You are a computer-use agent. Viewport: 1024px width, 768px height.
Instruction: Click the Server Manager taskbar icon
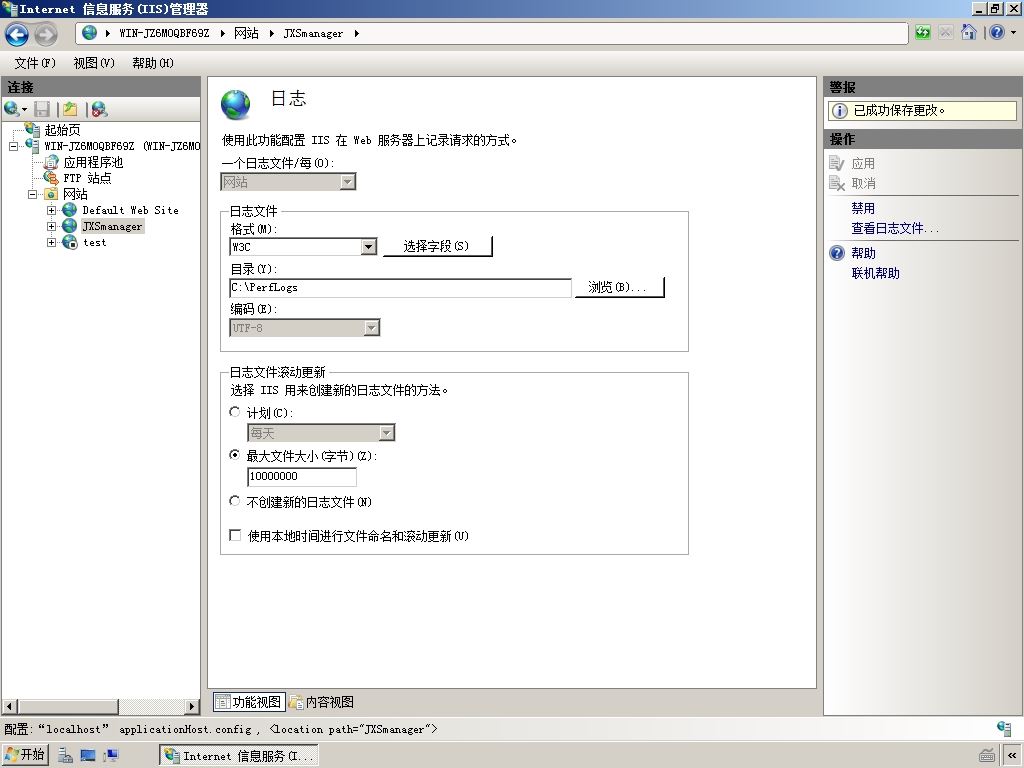65,756
